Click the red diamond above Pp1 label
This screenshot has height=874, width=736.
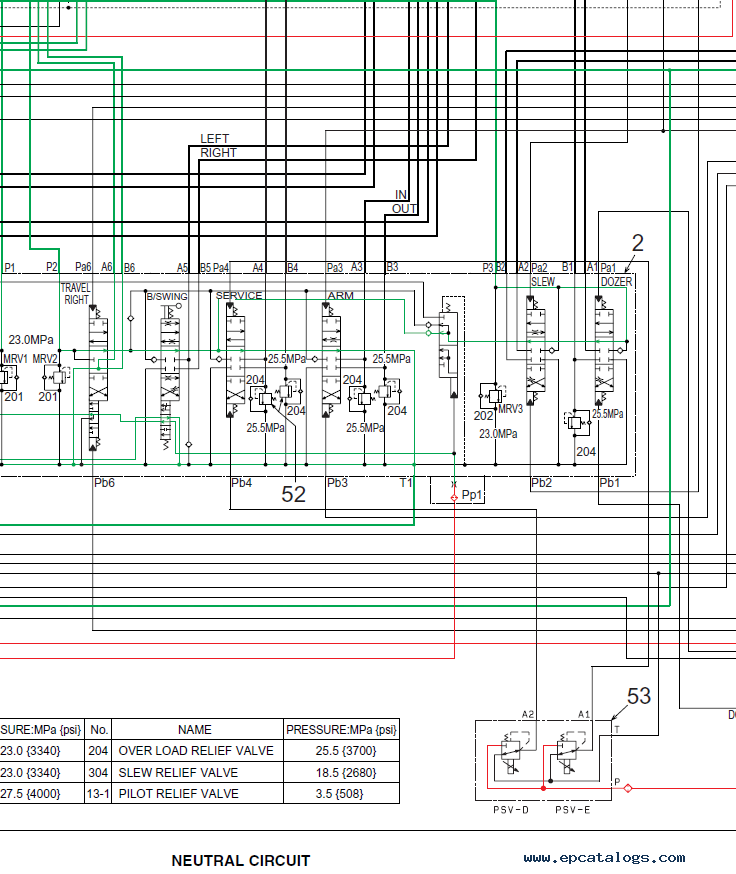[454, 498]
